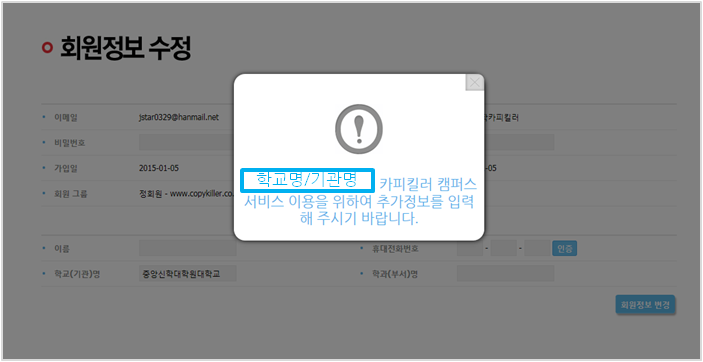This screenshot has height=362, width=703.
Task: Select the email jstar0329@hanmail.net text
Action: pos(179,117)
